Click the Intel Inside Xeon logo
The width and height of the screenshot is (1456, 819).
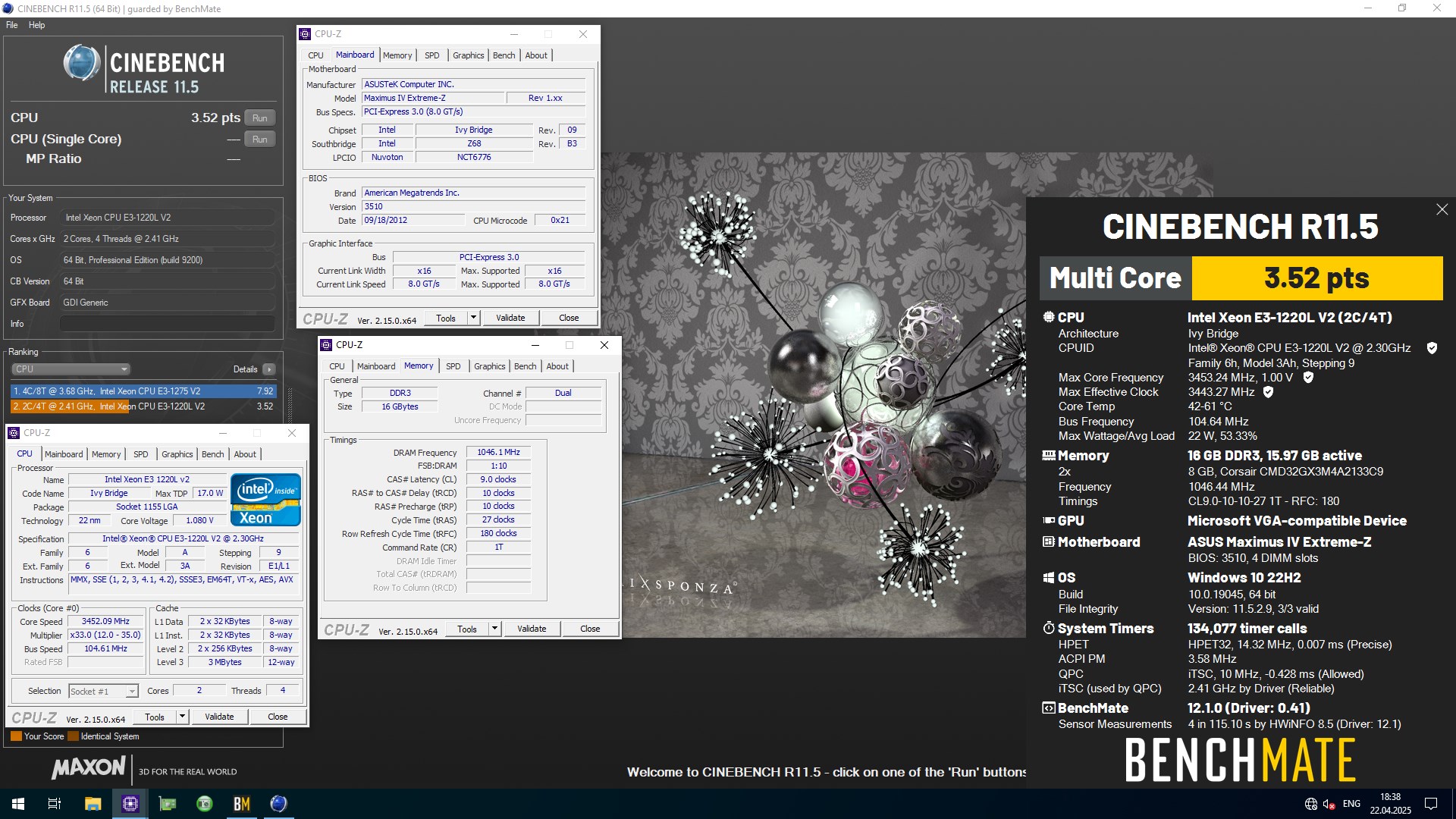[265, 500]
